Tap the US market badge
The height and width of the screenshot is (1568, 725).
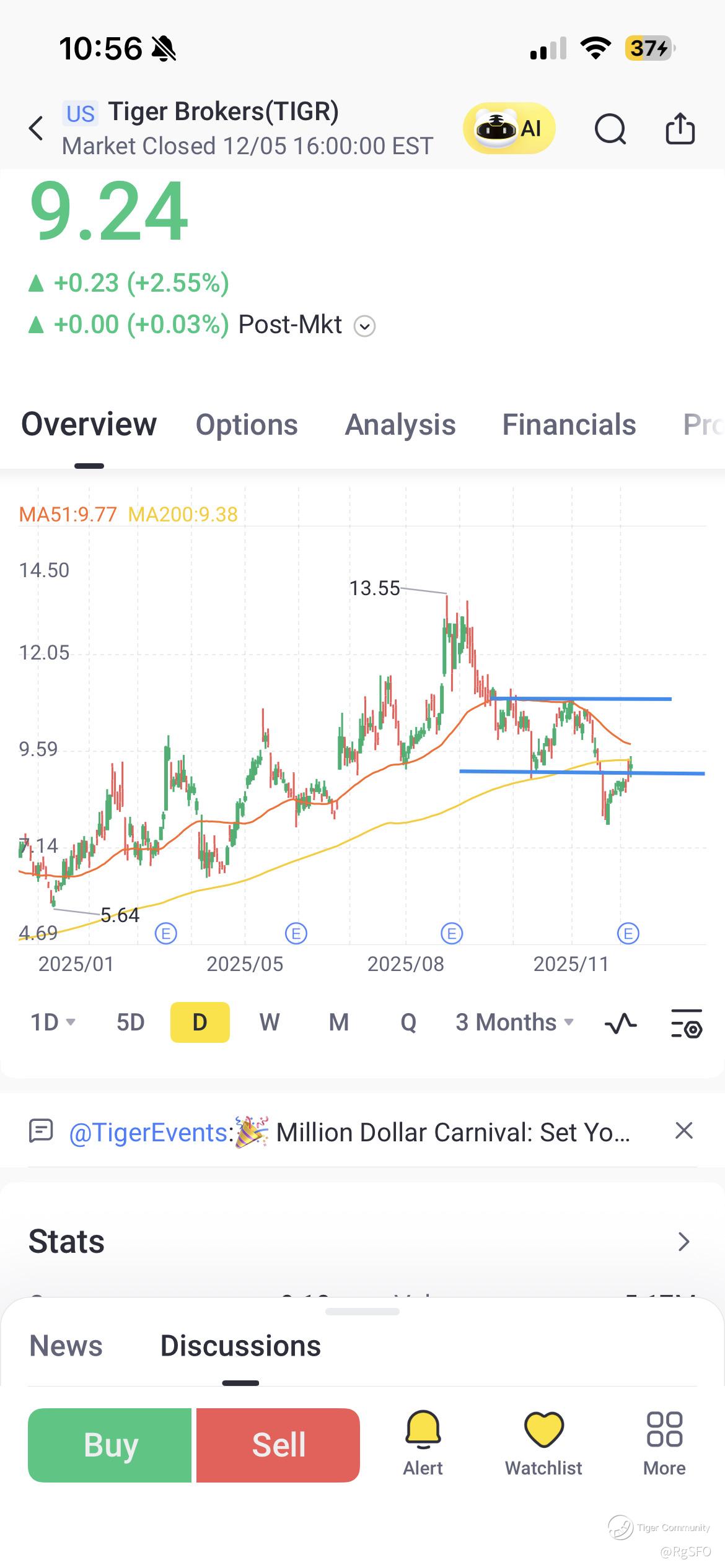point(81,114)
